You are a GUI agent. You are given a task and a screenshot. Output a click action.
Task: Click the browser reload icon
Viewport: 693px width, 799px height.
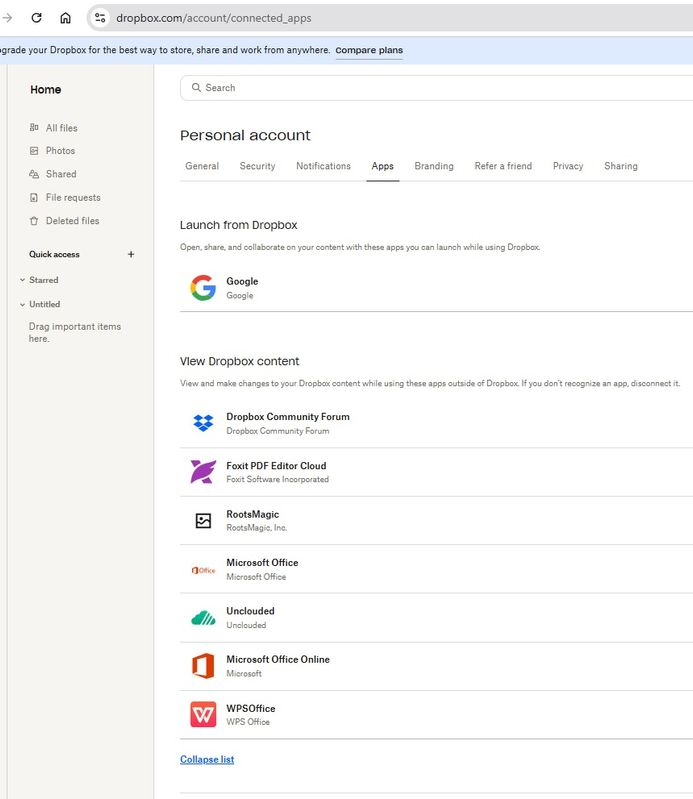click(37, 18)
